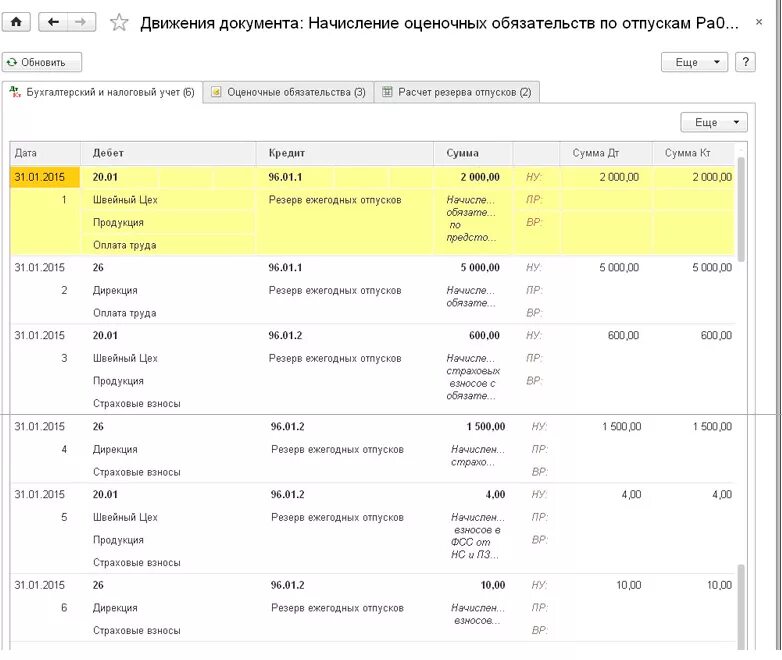Select the 10,00 amount in Сумма column

[493, 585]
